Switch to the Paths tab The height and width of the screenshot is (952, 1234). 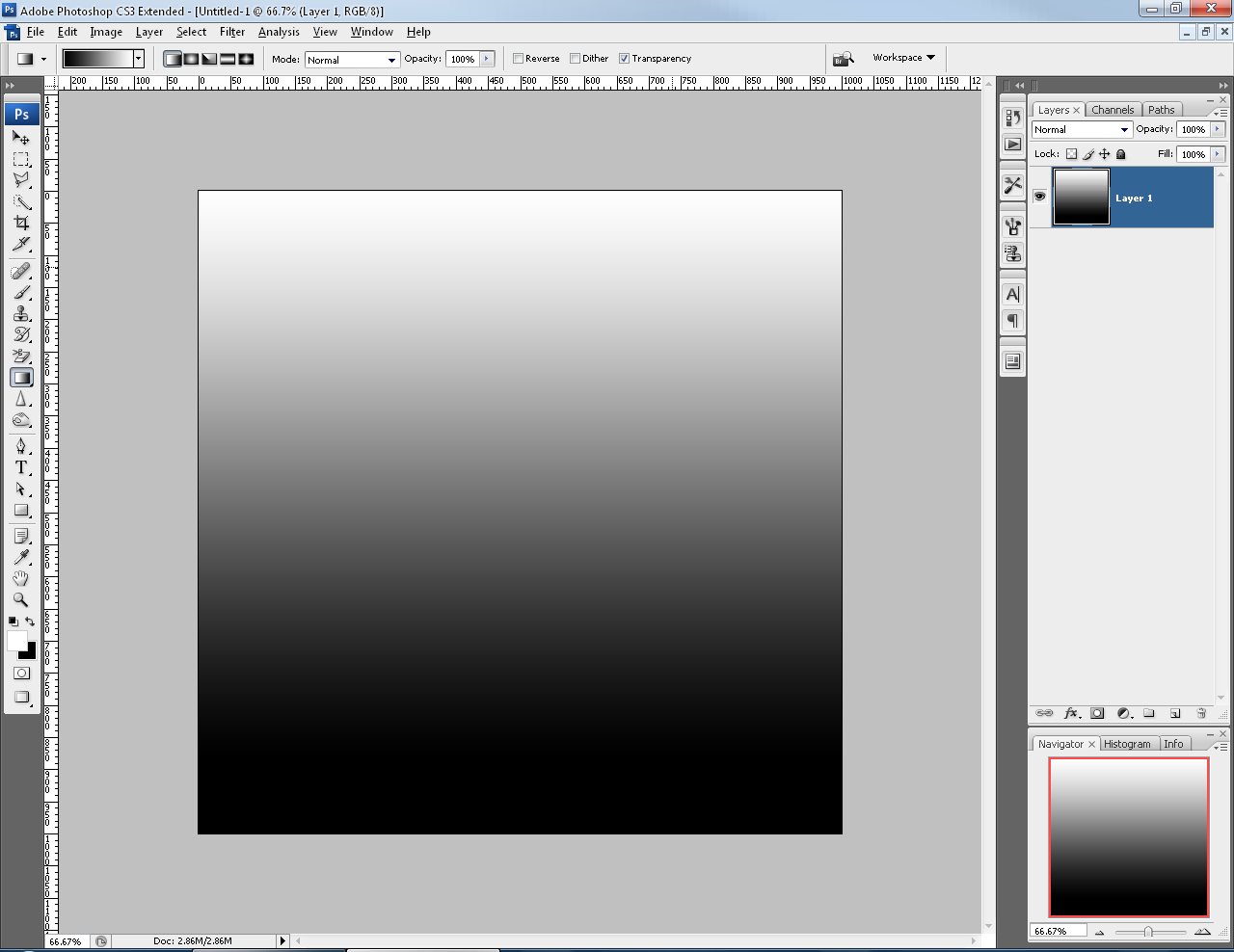tap(1162, 110)
